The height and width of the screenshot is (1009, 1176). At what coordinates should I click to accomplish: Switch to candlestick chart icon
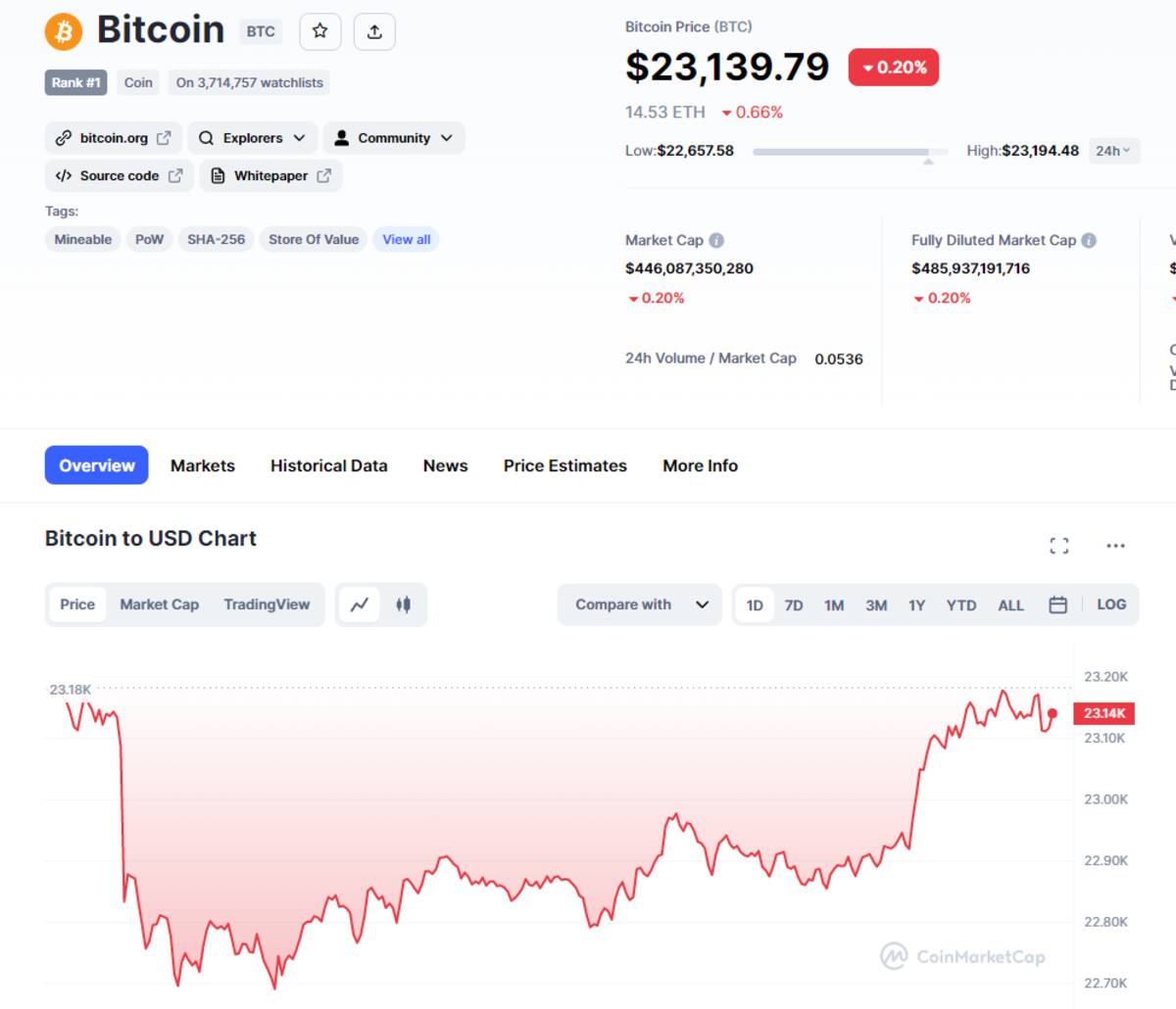coord(403,604)
